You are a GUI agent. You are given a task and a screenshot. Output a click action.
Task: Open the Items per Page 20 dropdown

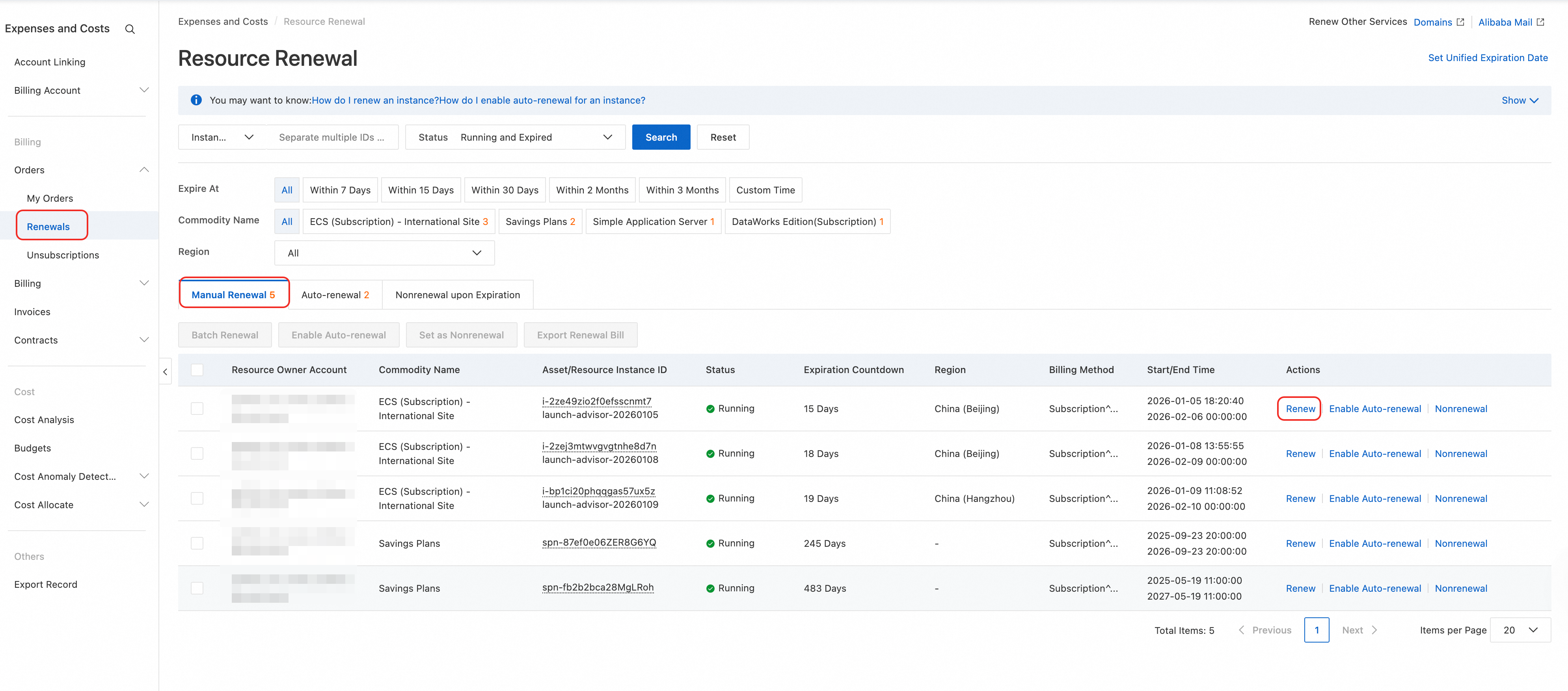coord(1520,630)
